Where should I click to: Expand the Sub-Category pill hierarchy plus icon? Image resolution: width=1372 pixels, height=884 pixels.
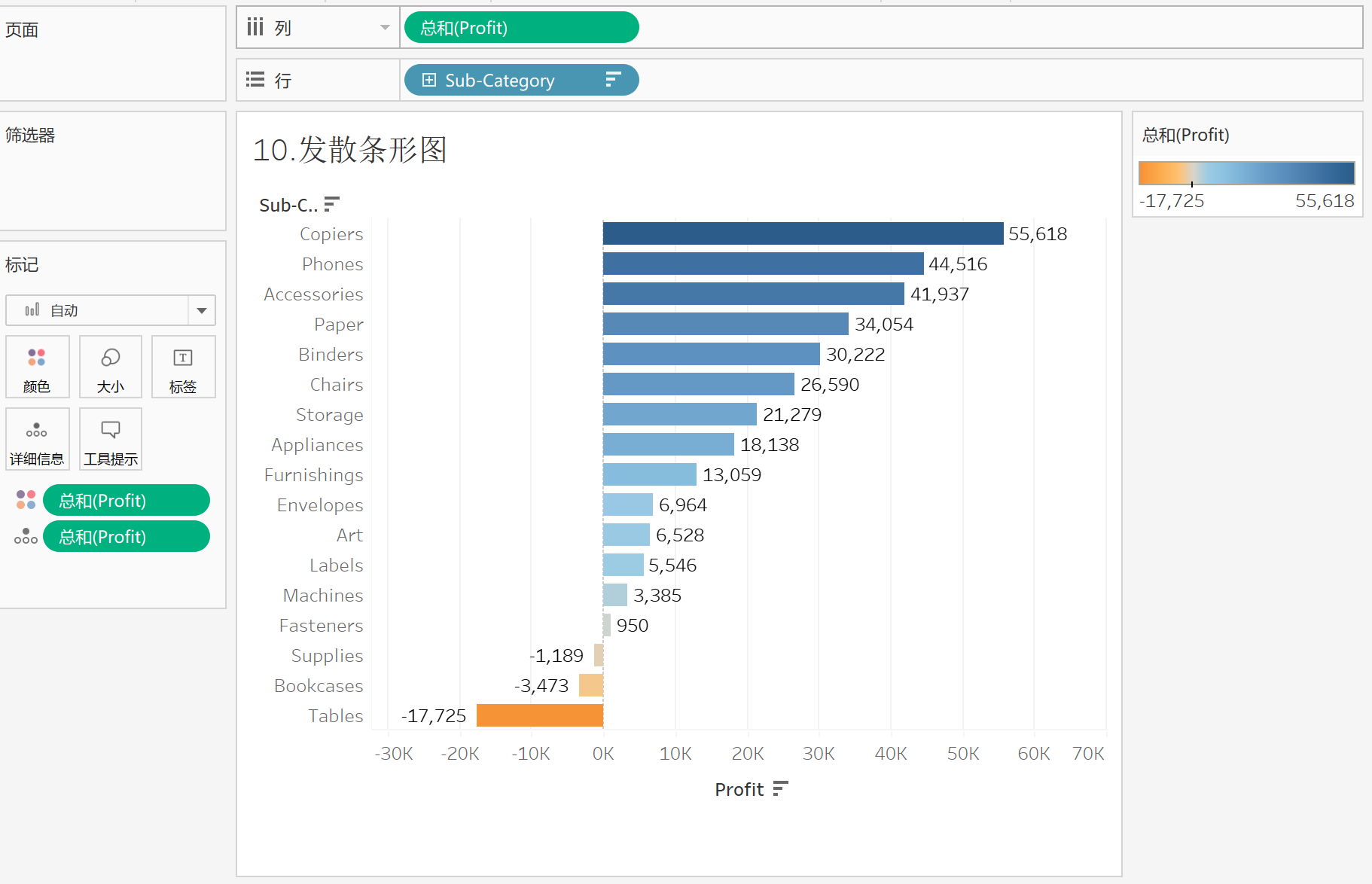point(428,79)
